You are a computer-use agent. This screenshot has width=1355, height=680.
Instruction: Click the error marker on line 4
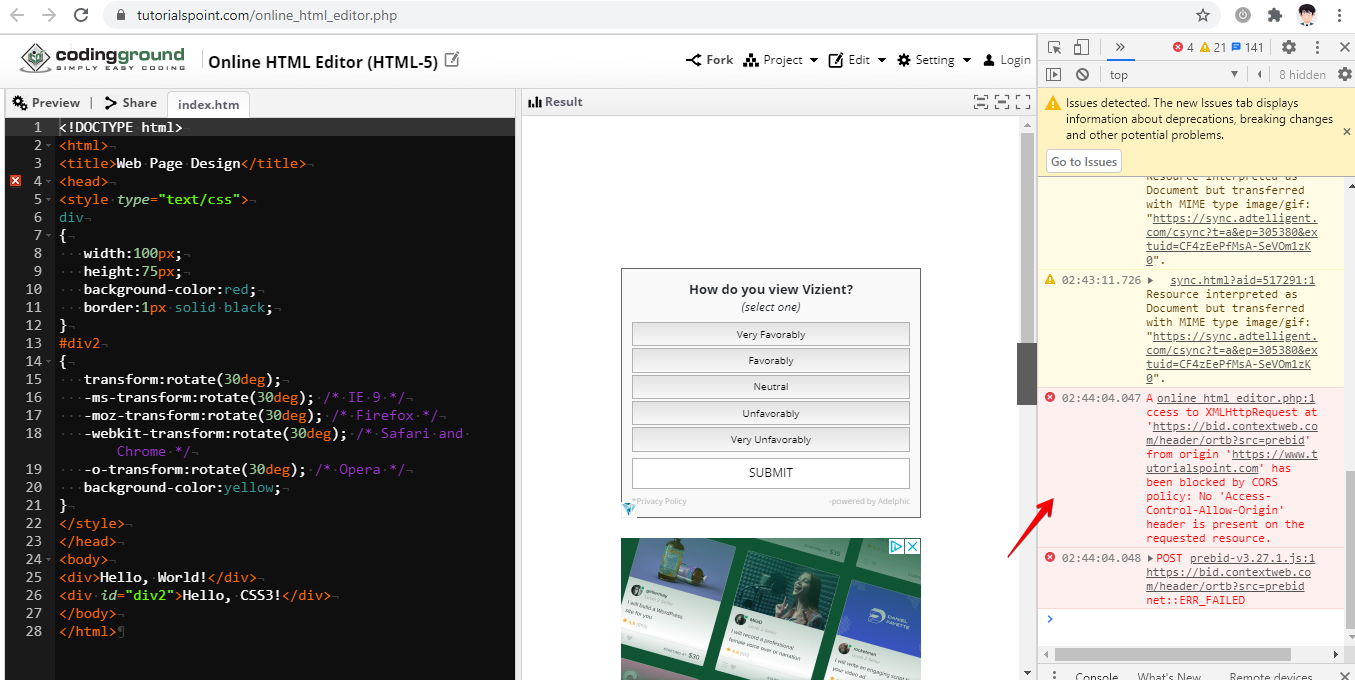15,181
